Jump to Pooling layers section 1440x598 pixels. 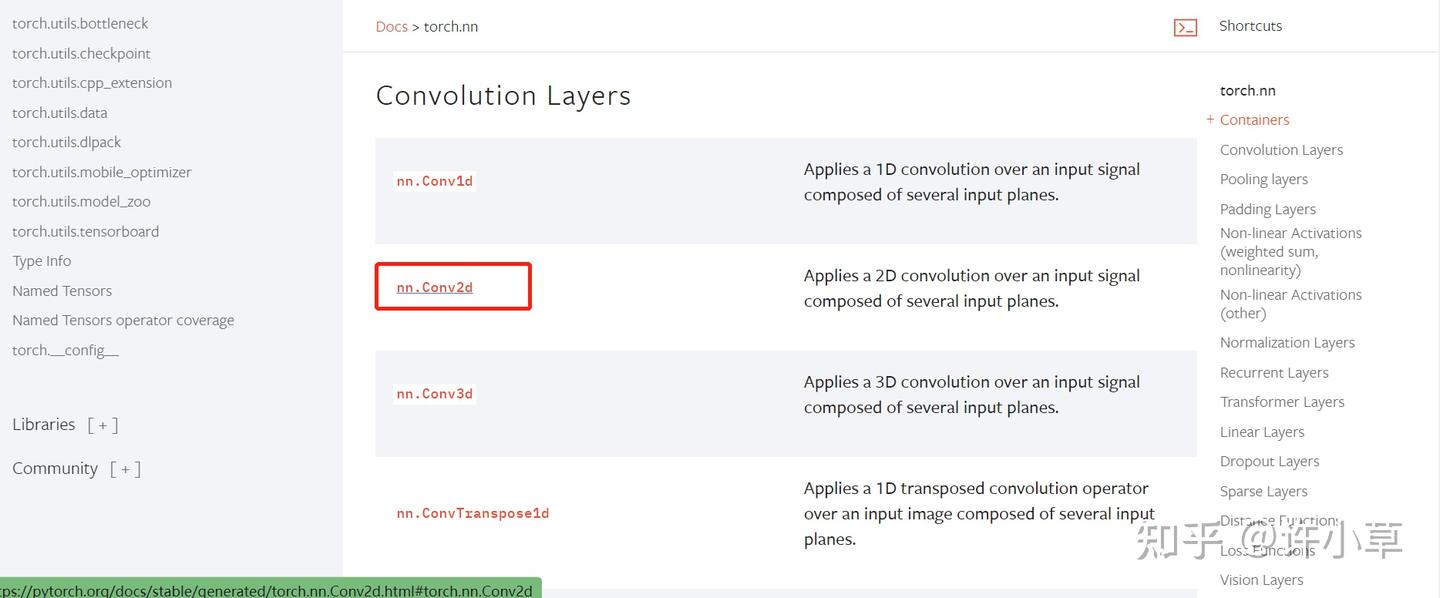click(x=1263, y=180)
